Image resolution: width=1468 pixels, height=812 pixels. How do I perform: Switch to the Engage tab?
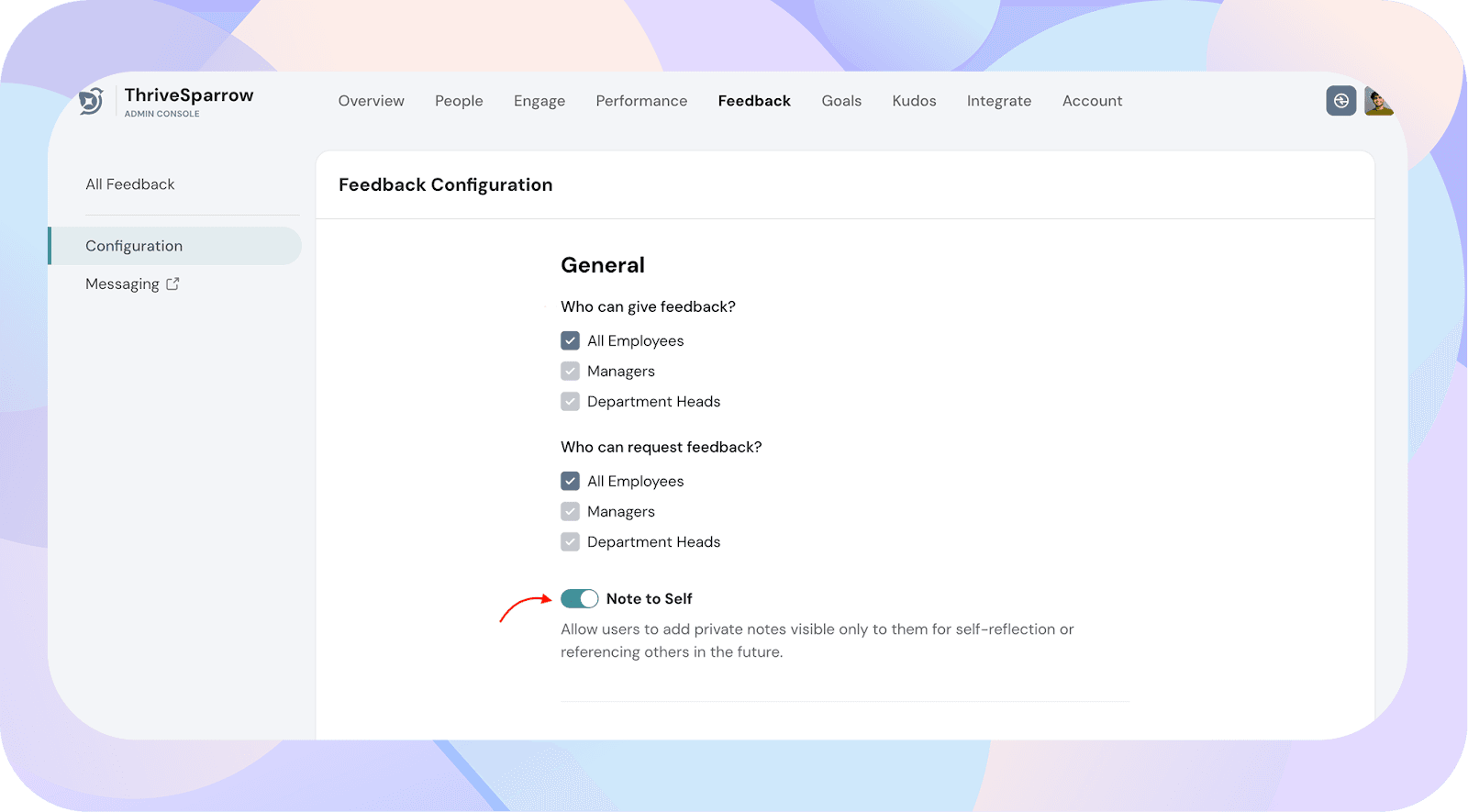coord(539,101)
